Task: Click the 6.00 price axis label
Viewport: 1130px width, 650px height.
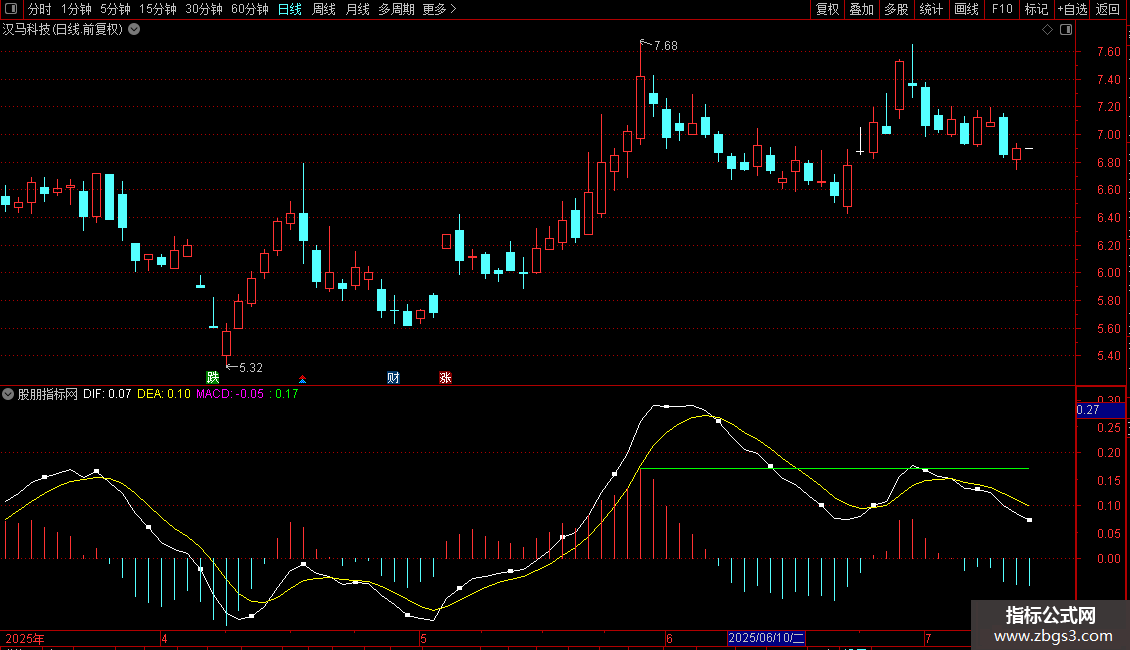Action: [x=1109, y=273]
